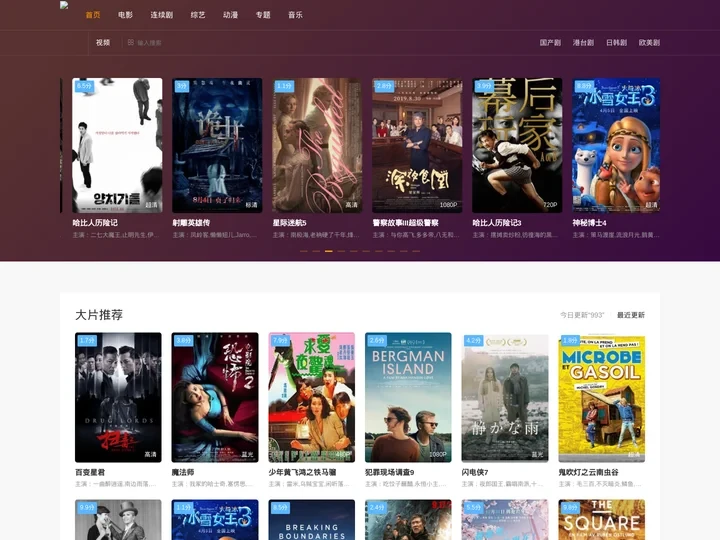This screenshot has width=720, height=540.
Task: Expand the 视频 search type selector
Action: click(x=103, y=43)
